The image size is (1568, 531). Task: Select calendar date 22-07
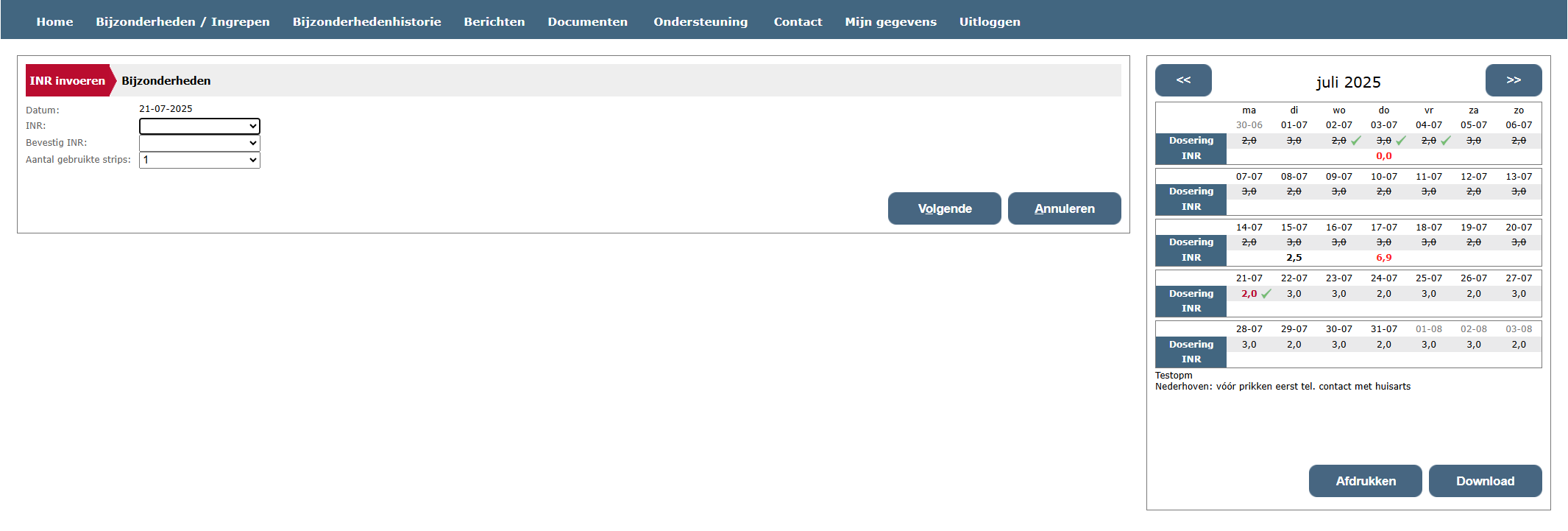1294,278
